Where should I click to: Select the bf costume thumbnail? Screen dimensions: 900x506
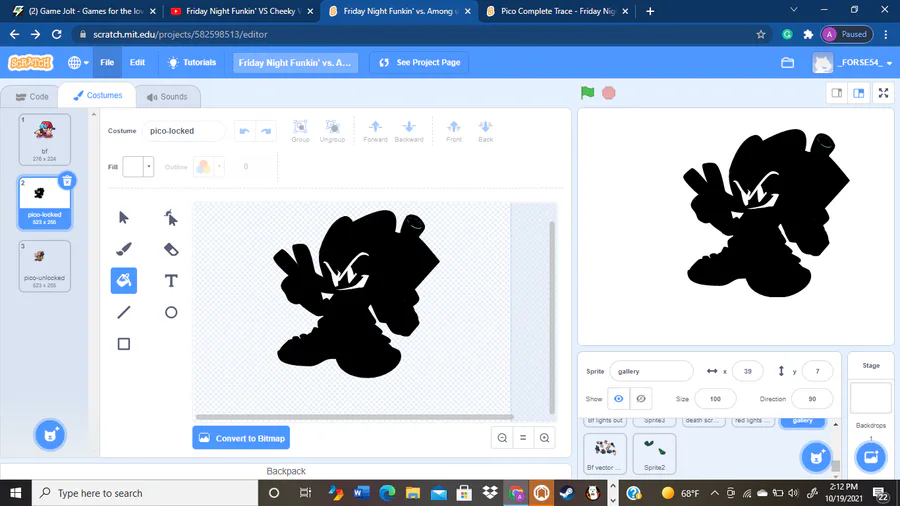(x=45, y=139)
